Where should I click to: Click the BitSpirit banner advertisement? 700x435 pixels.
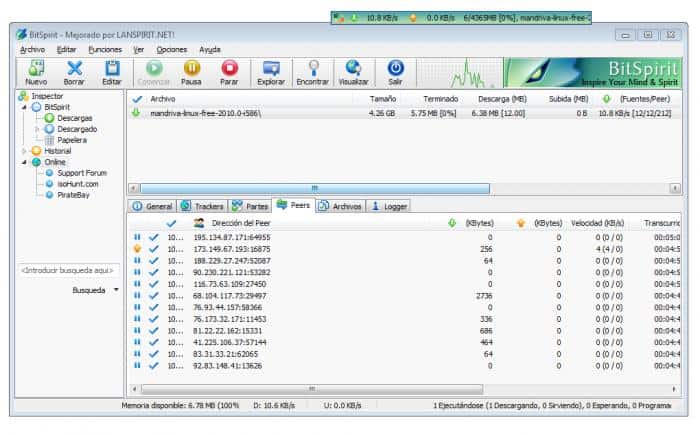tap(593, 72)
